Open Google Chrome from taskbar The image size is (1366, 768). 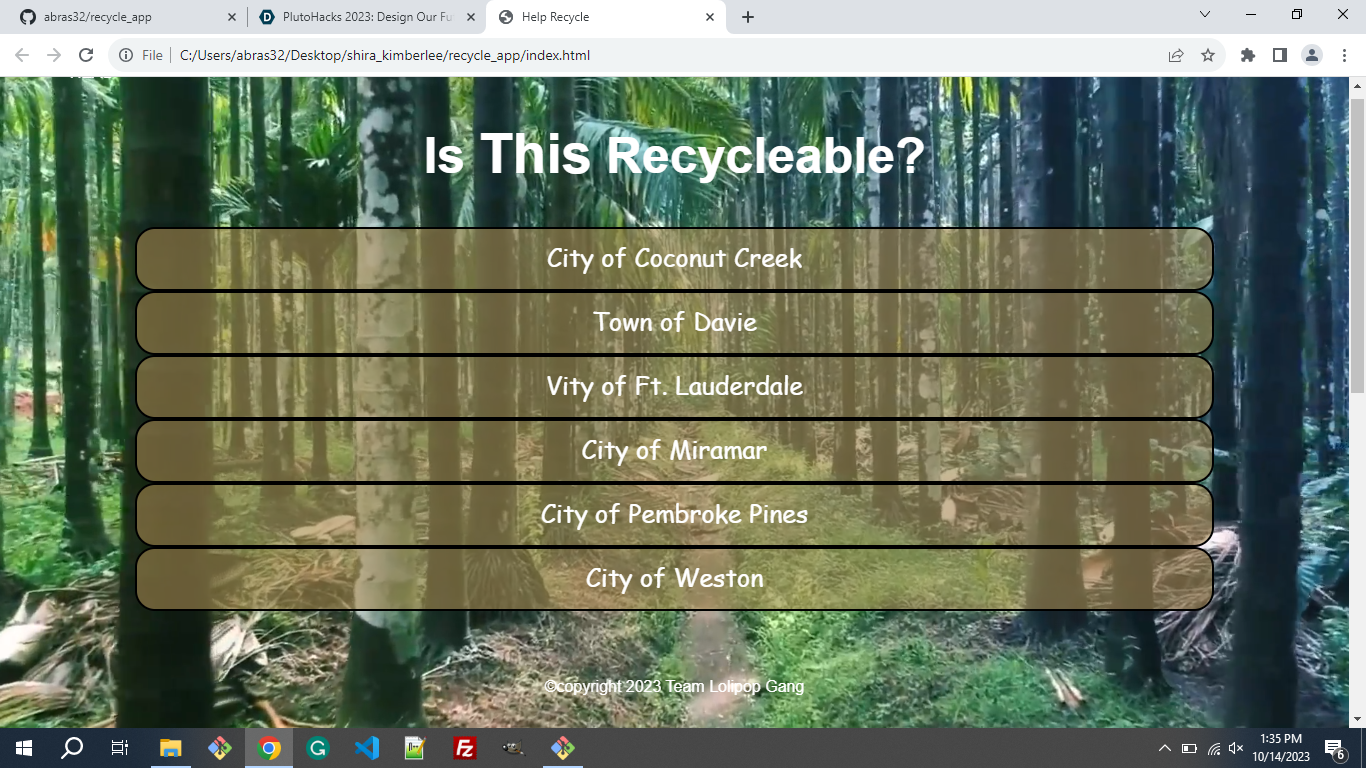click(269, 748)
